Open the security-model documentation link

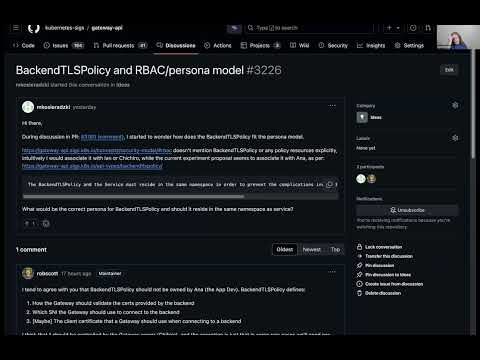(97, 150)
